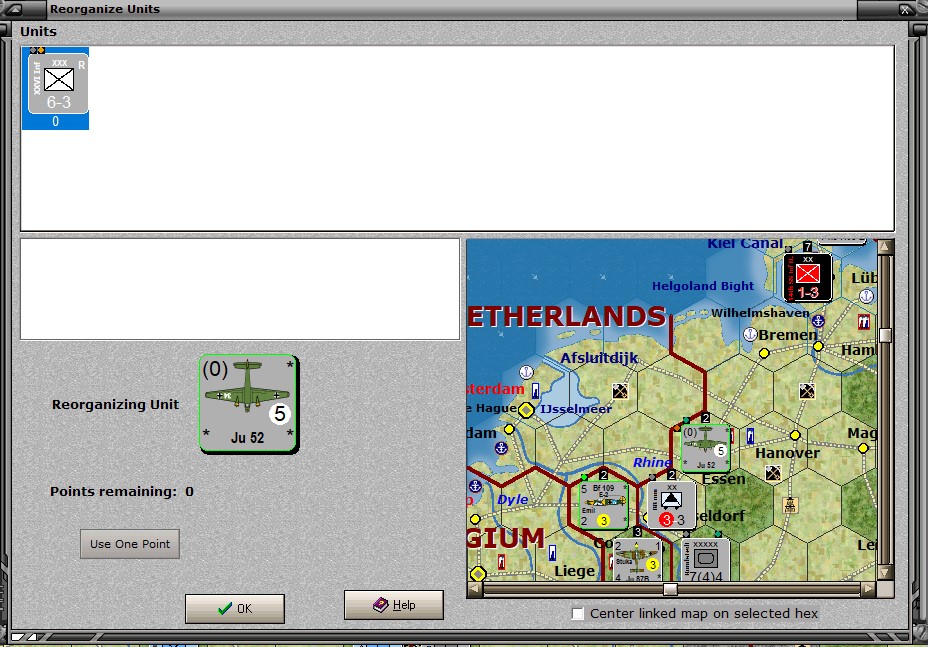Click the blue anchor port at Wilhelmshaven
The height and width of the screenshot is (647, 928).
818,321
